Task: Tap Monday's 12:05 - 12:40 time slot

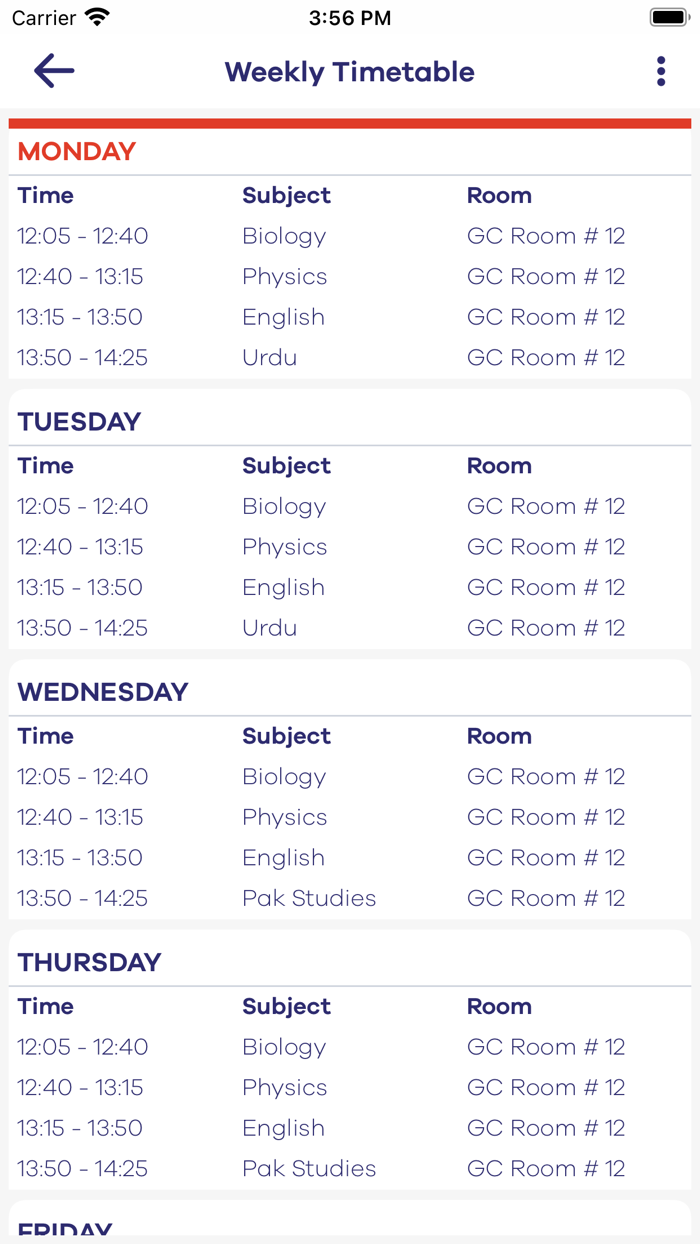Action: coord(82,236)
